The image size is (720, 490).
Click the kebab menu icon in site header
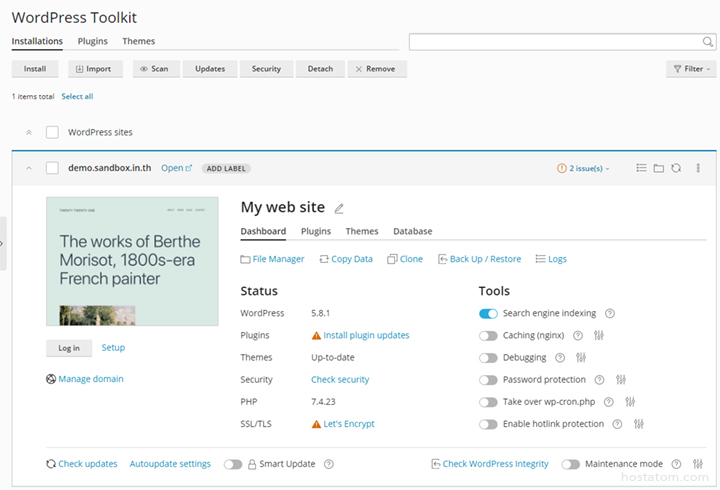[x=698, y=168]
